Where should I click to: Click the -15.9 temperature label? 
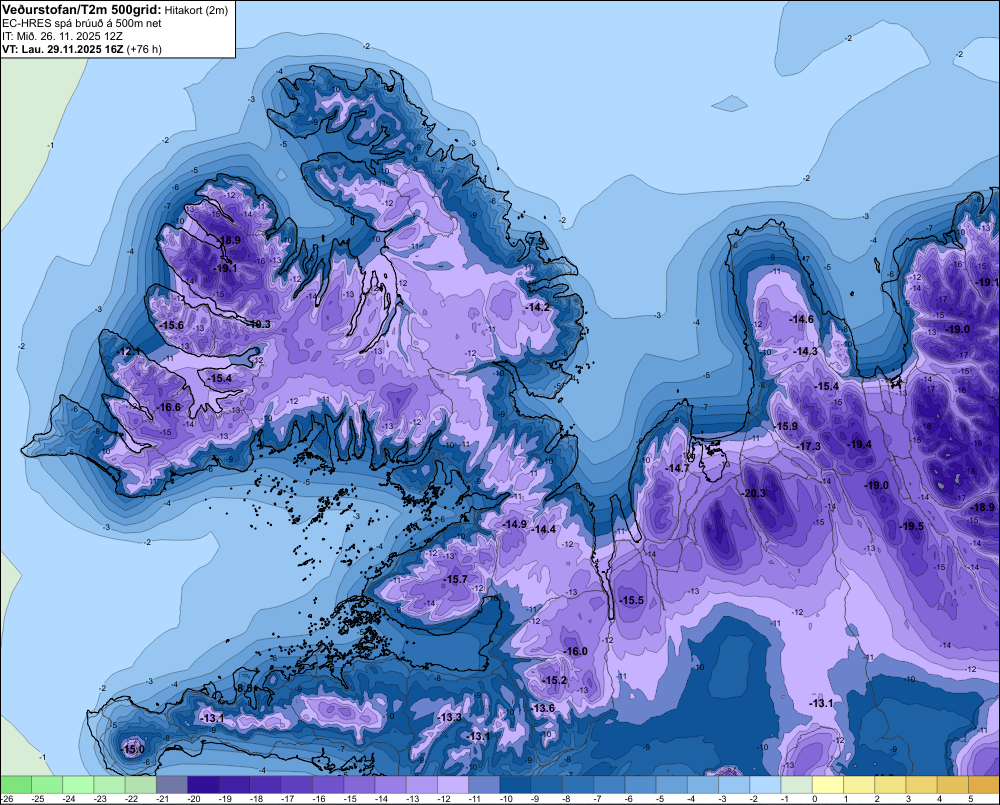coord(786,426)
